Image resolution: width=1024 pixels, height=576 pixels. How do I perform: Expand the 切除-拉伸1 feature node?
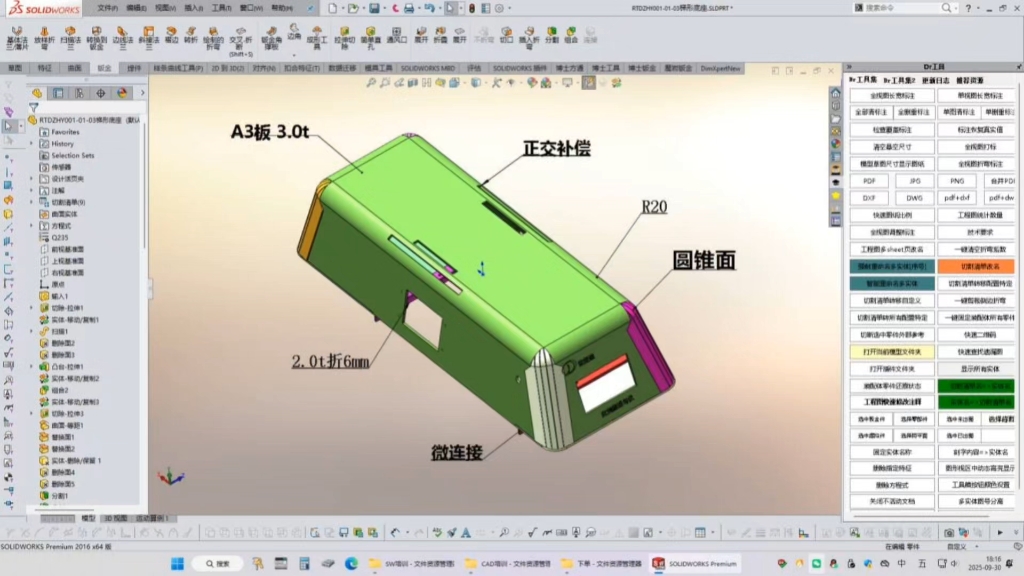[x=31, y=308]
